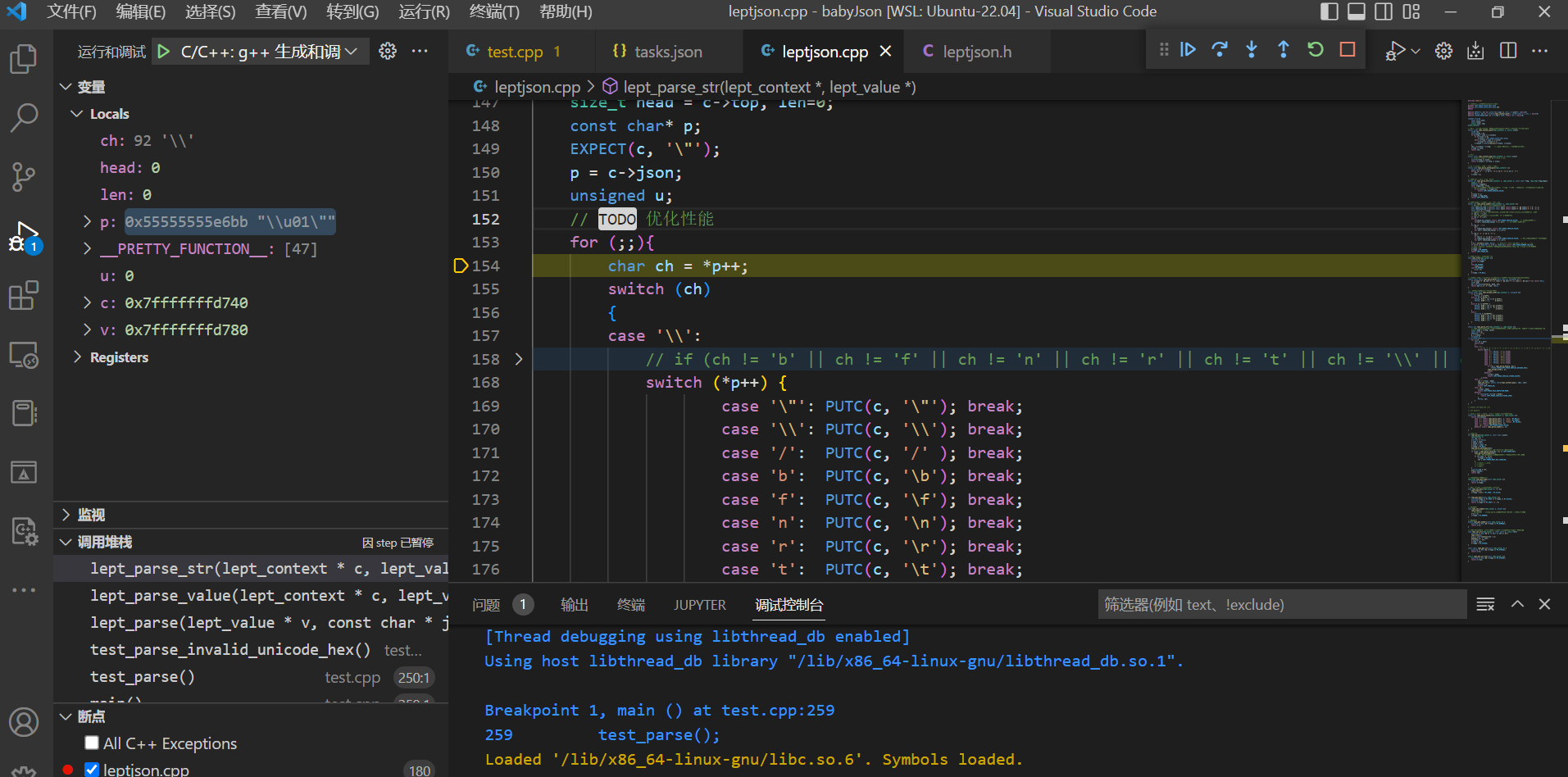Open the run/debug file dropdown arrow

pyautogui.click(x=1416, y=51)
